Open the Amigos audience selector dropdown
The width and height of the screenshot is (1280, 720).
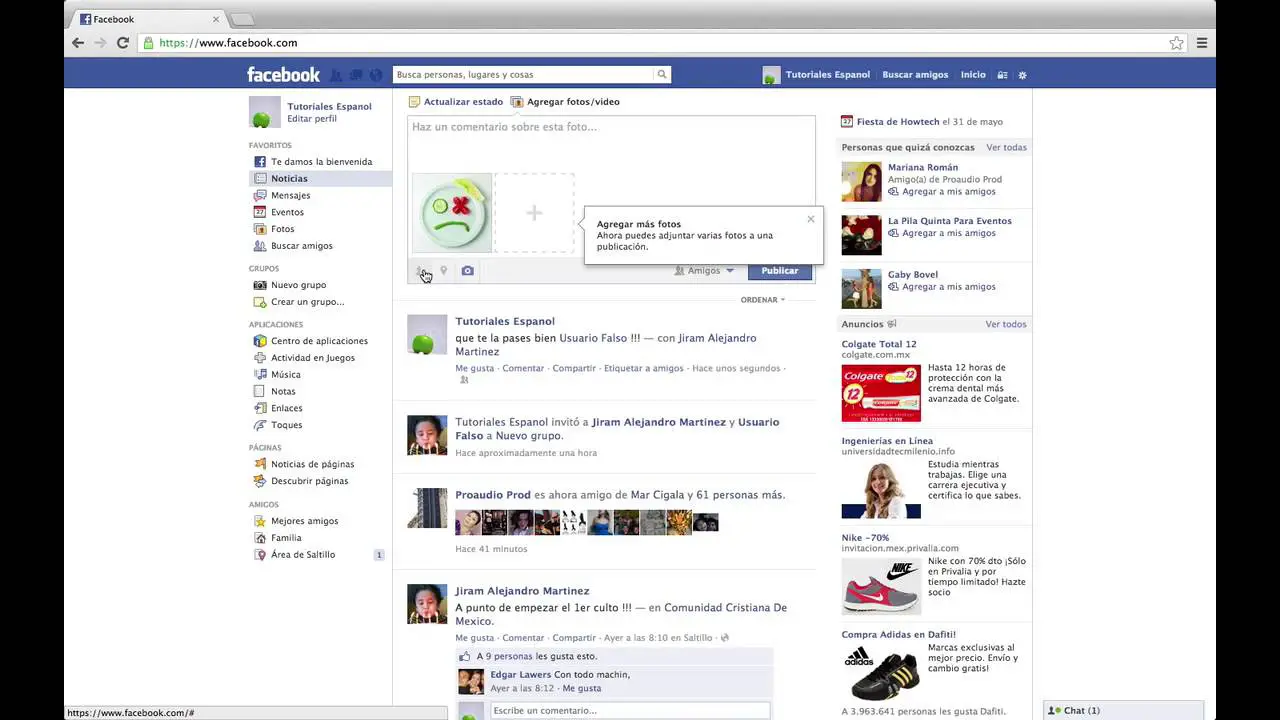(x=705, y=271)
